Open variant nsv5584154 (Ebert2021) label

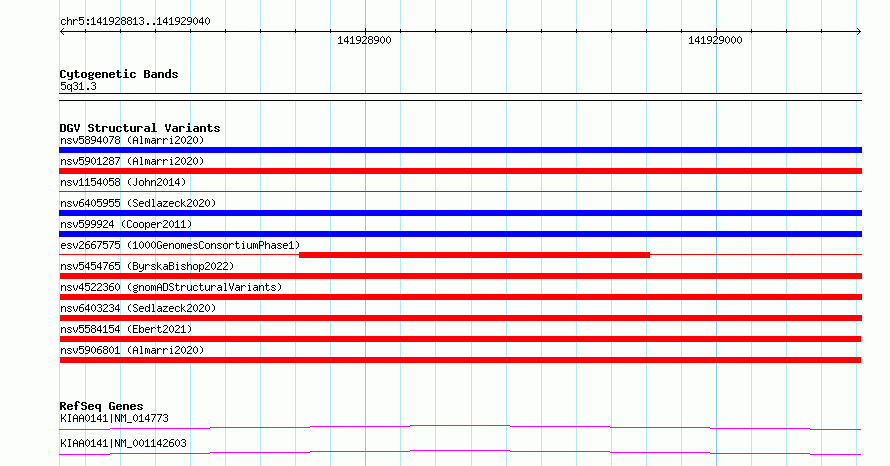tap(126, 329)
